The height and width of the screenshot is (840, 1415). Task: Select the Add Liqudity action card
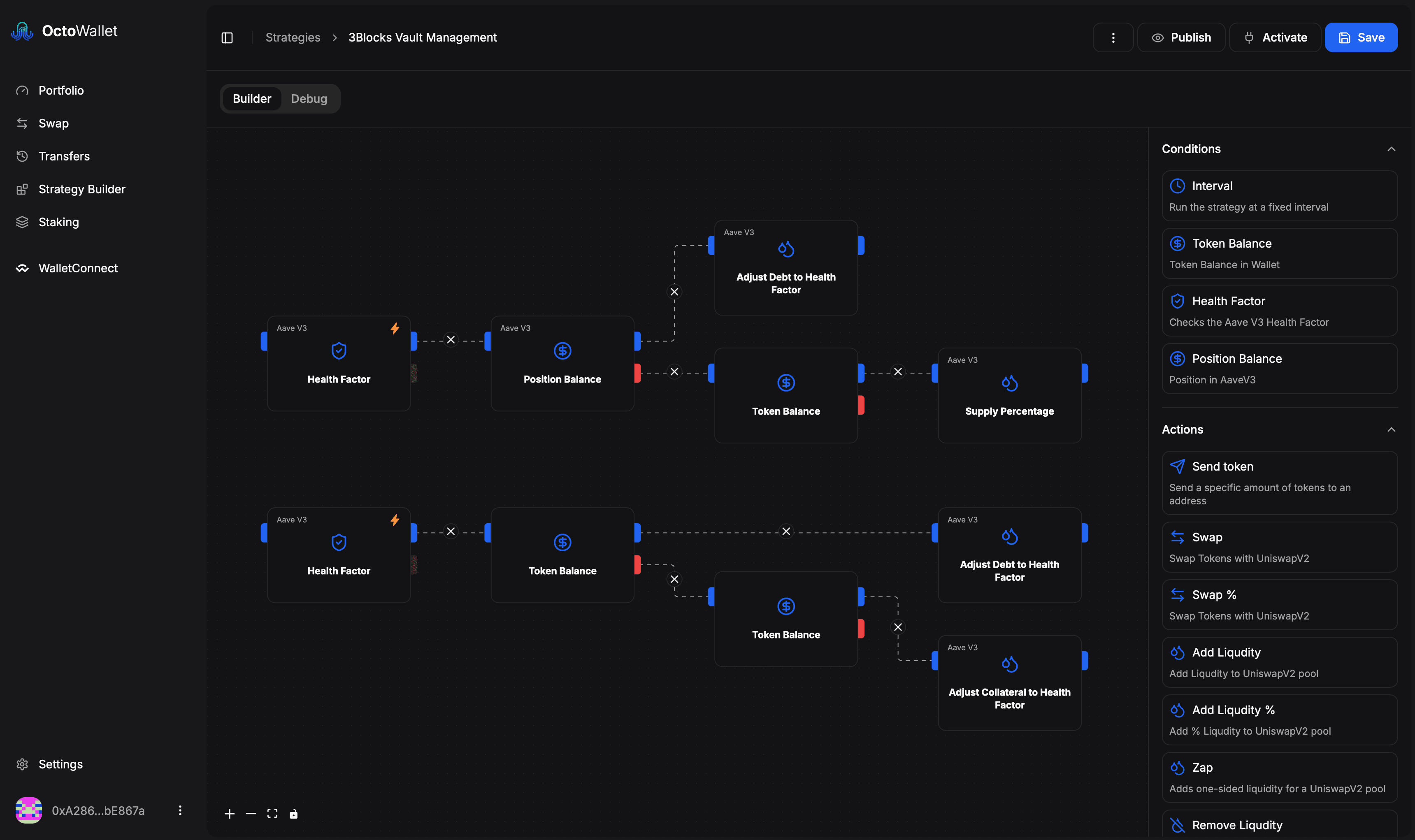[x=1279, y=662]
